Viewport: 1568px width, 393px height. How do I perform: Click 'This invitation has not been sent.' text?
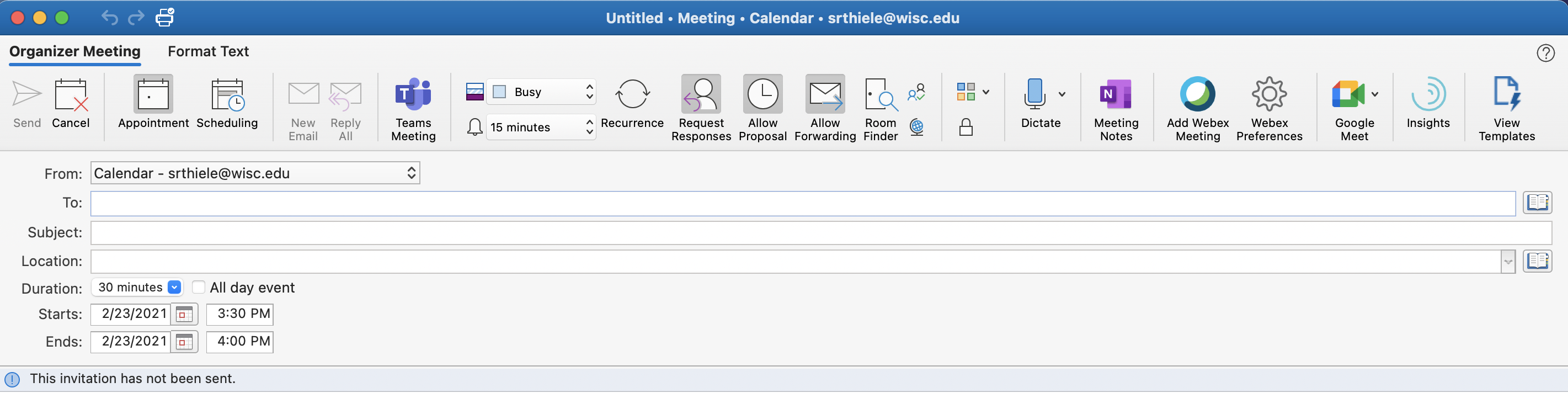(x=133, y=379)
